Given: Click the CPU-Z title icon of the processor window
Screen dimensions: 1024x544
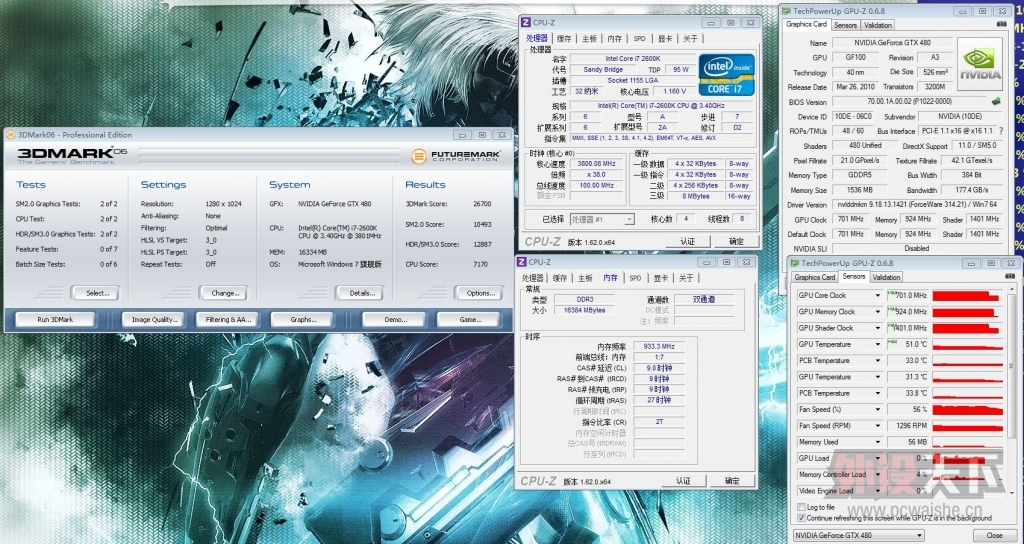Looking at the screenshot, I should point(525,23).
